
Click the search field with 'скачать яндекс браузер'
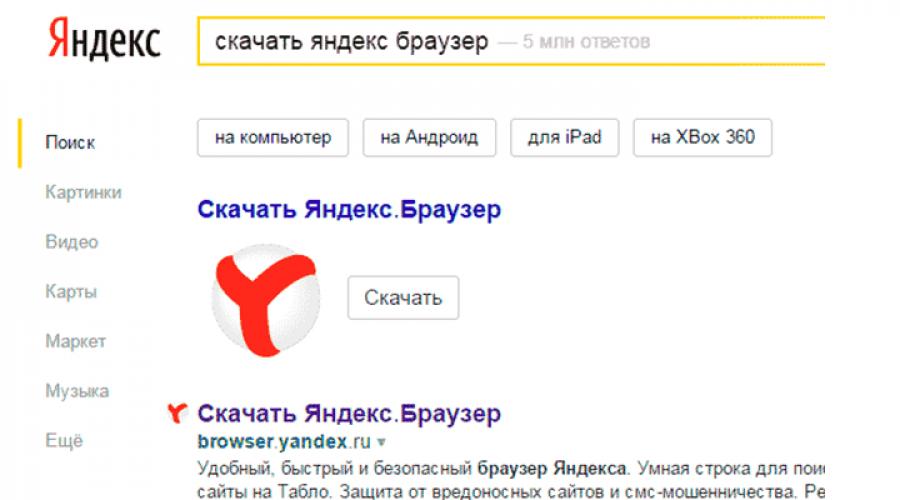(x=511, y=41)
